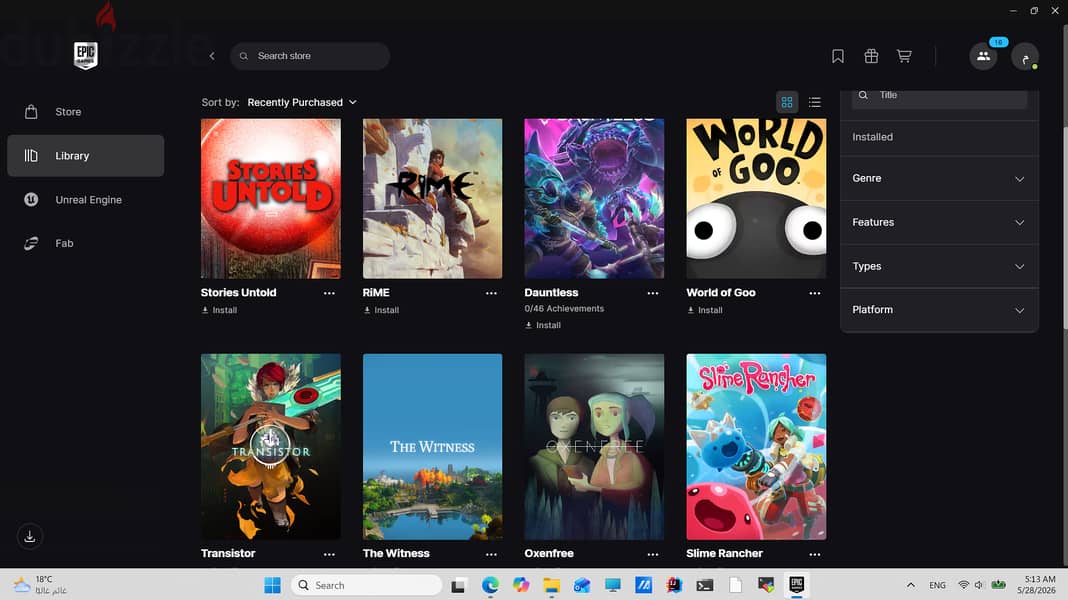Image resolution: width=1068 pixels, height=600 pixels.
Task: Open the gift box icon
Action: [x=871, y=56]
